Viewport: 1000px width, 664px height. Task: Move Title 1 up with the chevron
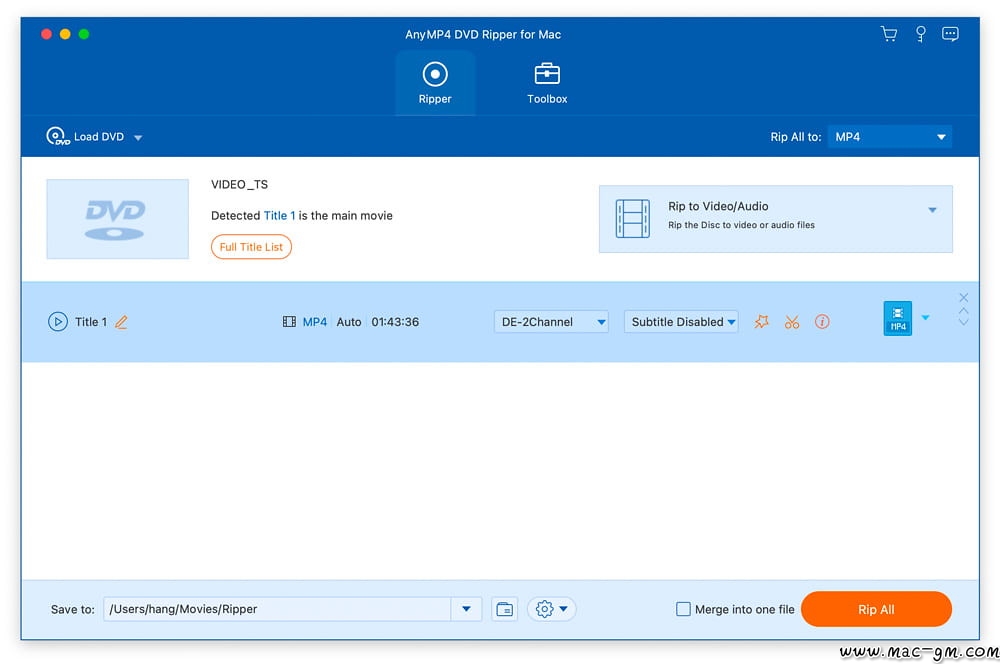pos(964,311)
